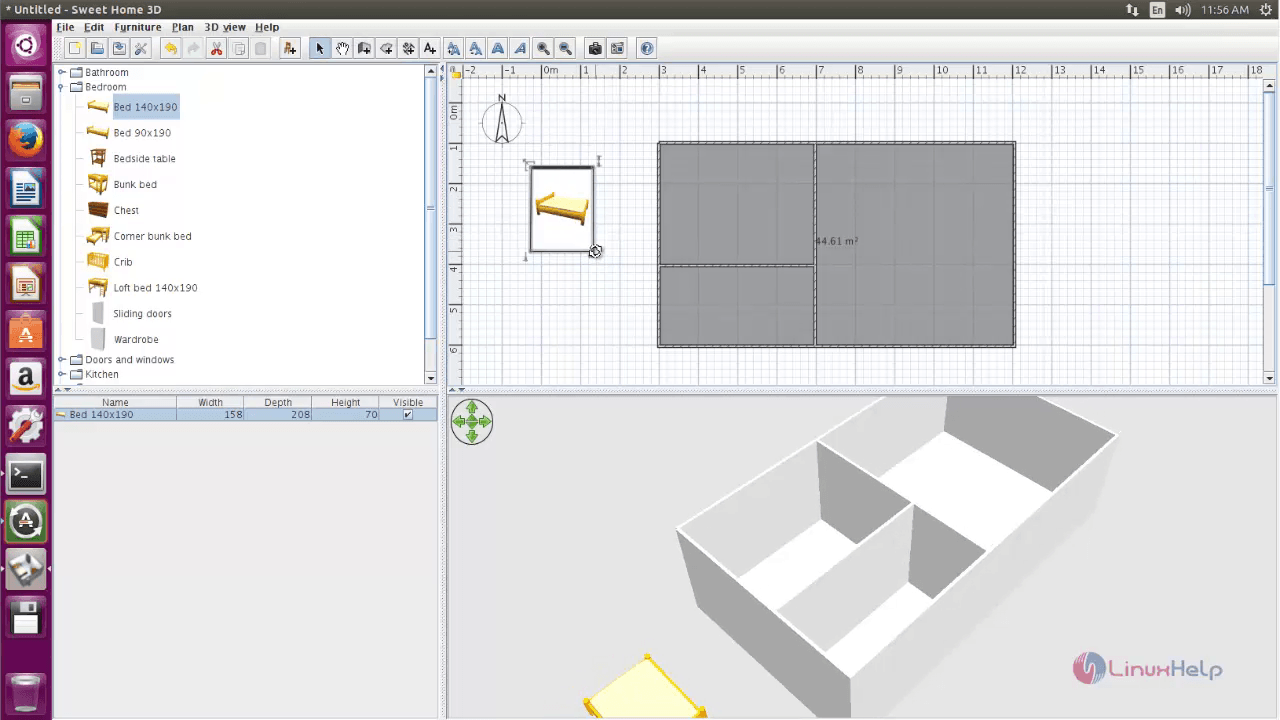Select the Create dimensions tool
Image resolution: width=1280 pixels, height=720 pixels.
[x=408, y=48]
